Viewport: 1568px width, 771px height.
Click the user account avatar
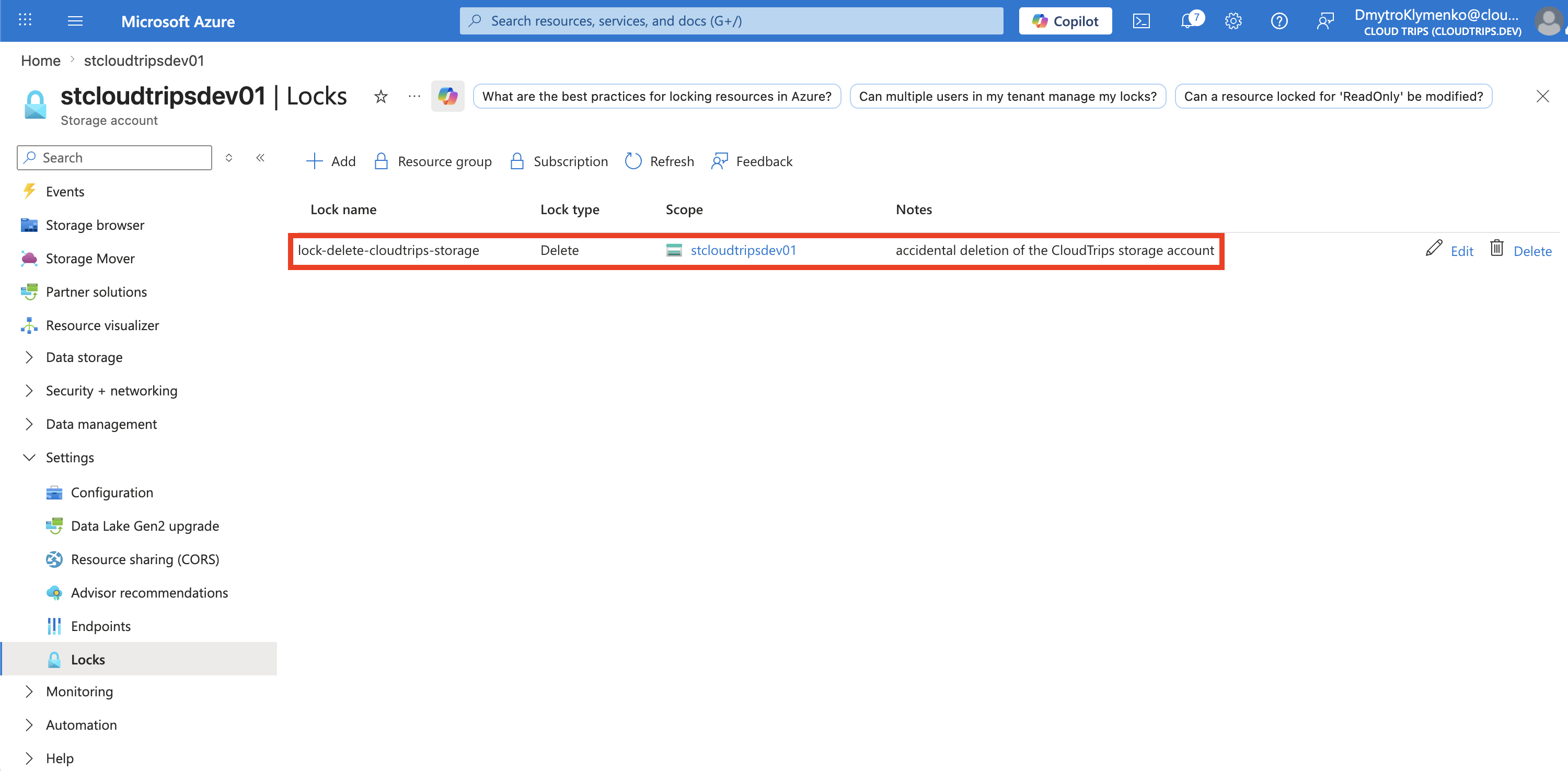1548,21
